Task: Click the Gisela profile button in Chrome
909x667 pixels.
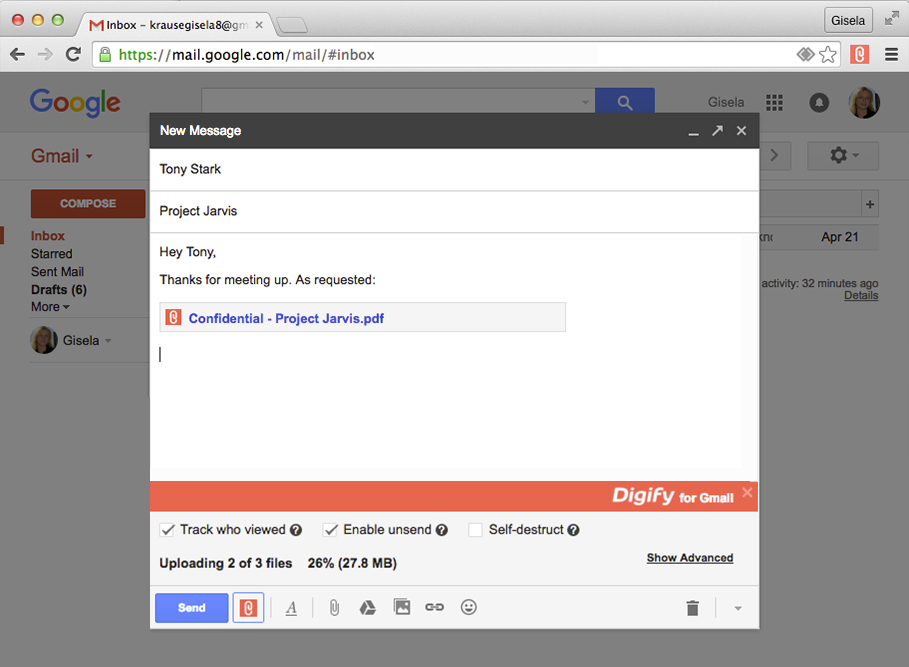Action: pos(848,20)
